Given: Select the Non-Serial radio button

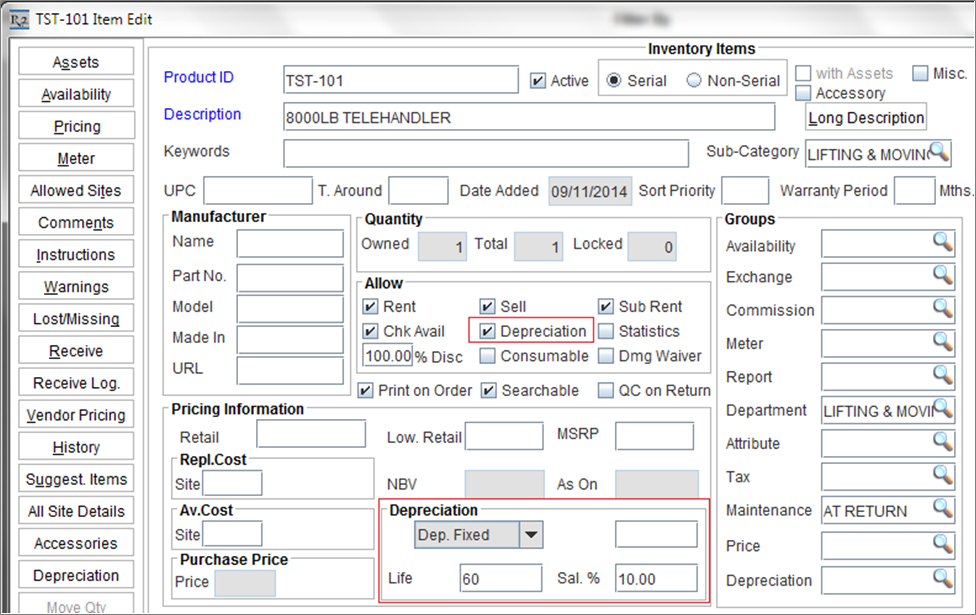Looking at the screenshot, I should click(x=694, y=81).
